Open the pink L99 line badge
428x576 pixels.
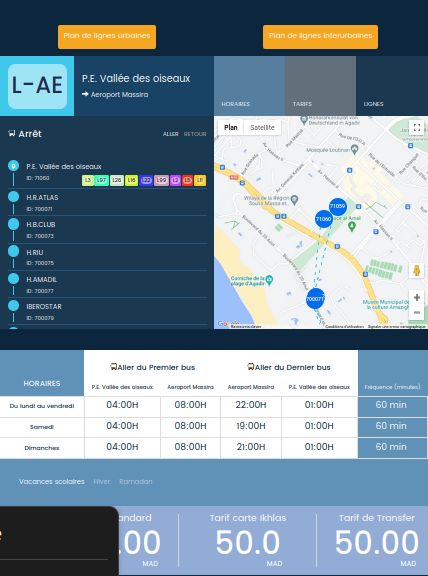point(161,180)
